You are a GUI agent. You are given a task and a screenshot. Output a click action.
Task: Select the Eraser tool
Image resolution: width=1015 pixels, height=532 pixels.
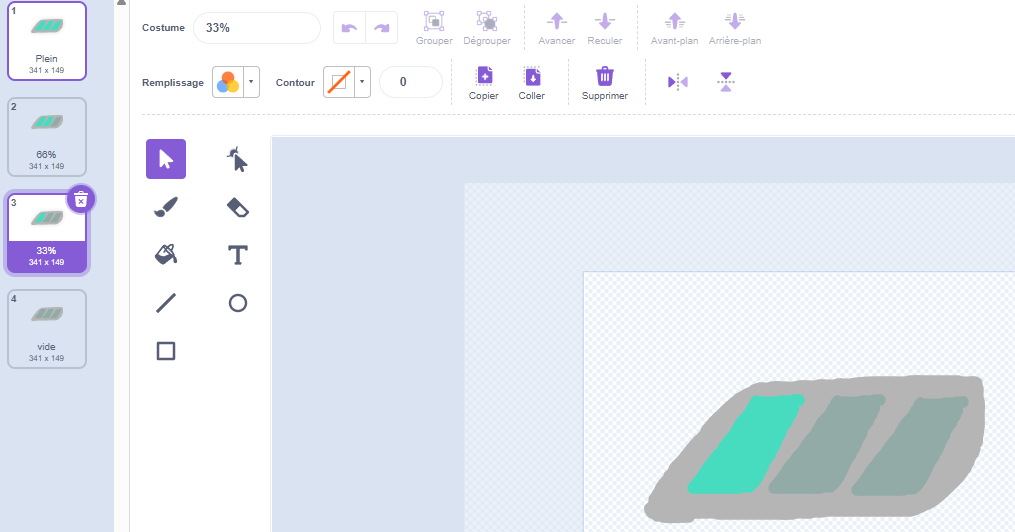(238, 207)
